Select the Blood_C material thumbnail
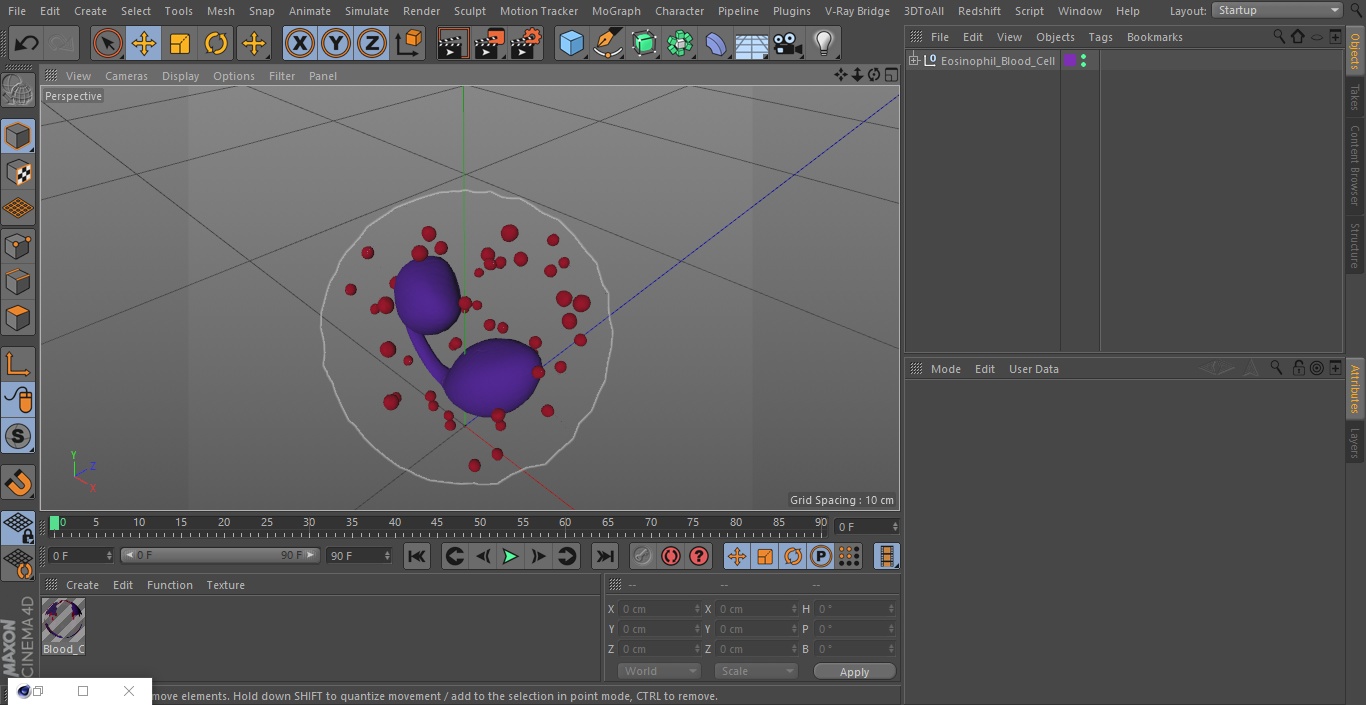The image size is (1366, 705). [63, 620]
